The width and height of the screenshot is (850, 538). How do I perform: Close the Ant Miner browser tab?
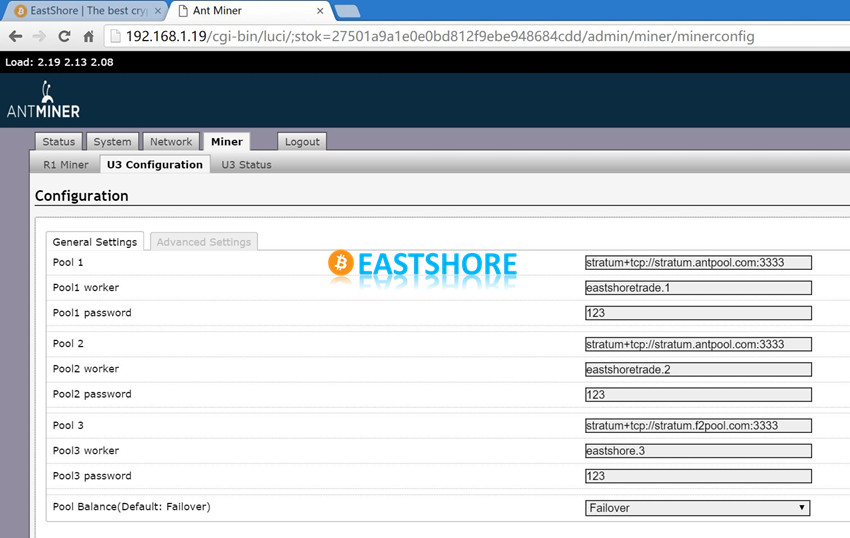320,11
